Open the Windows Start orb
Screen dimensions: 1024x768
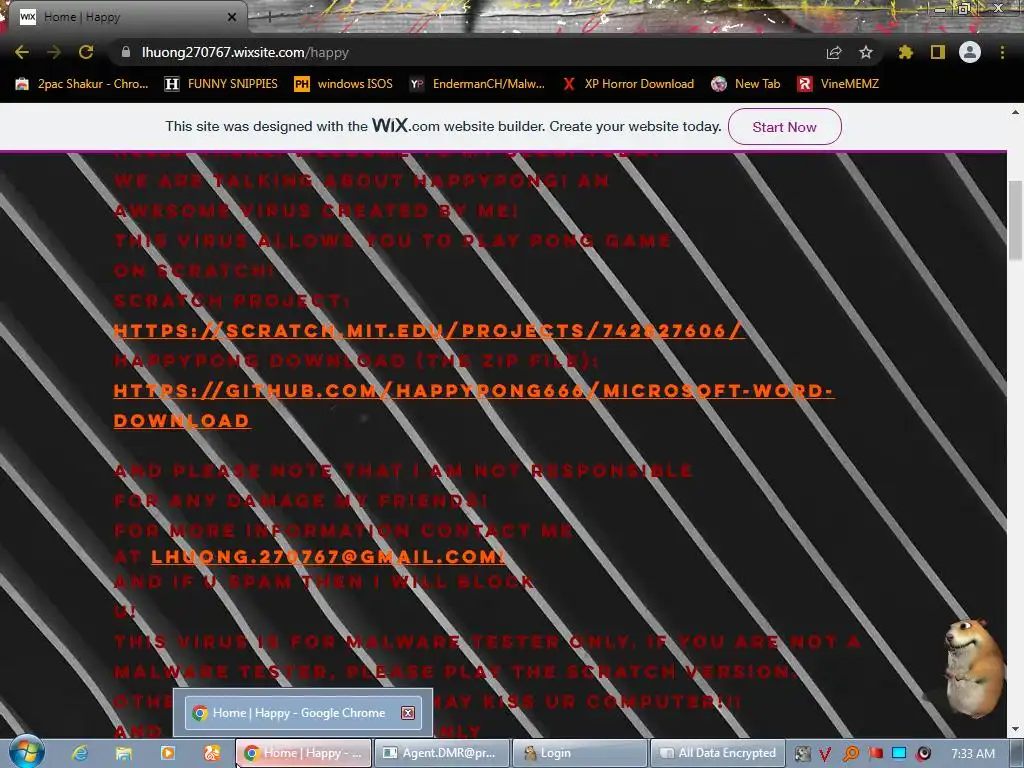pyautogui.click(x=26, y=752)
